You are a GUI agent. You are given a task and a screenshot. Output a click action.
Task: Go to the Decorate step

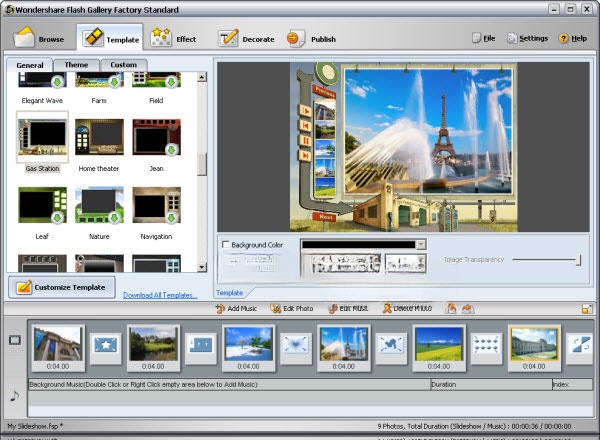(x=246, y=39)
